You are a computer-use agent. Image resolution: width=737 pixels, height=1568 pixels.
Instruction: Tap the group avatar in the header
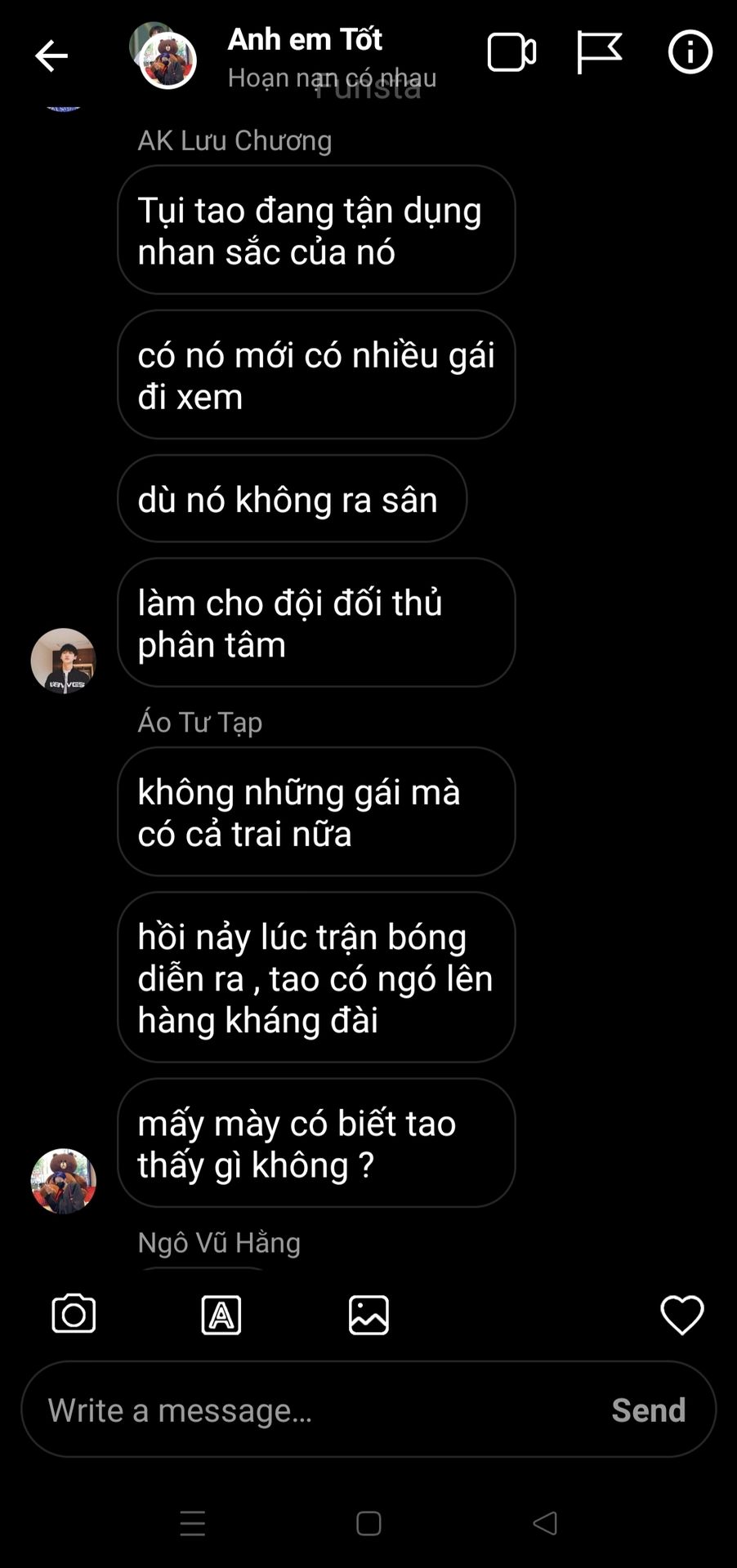(x=163, y=56)
